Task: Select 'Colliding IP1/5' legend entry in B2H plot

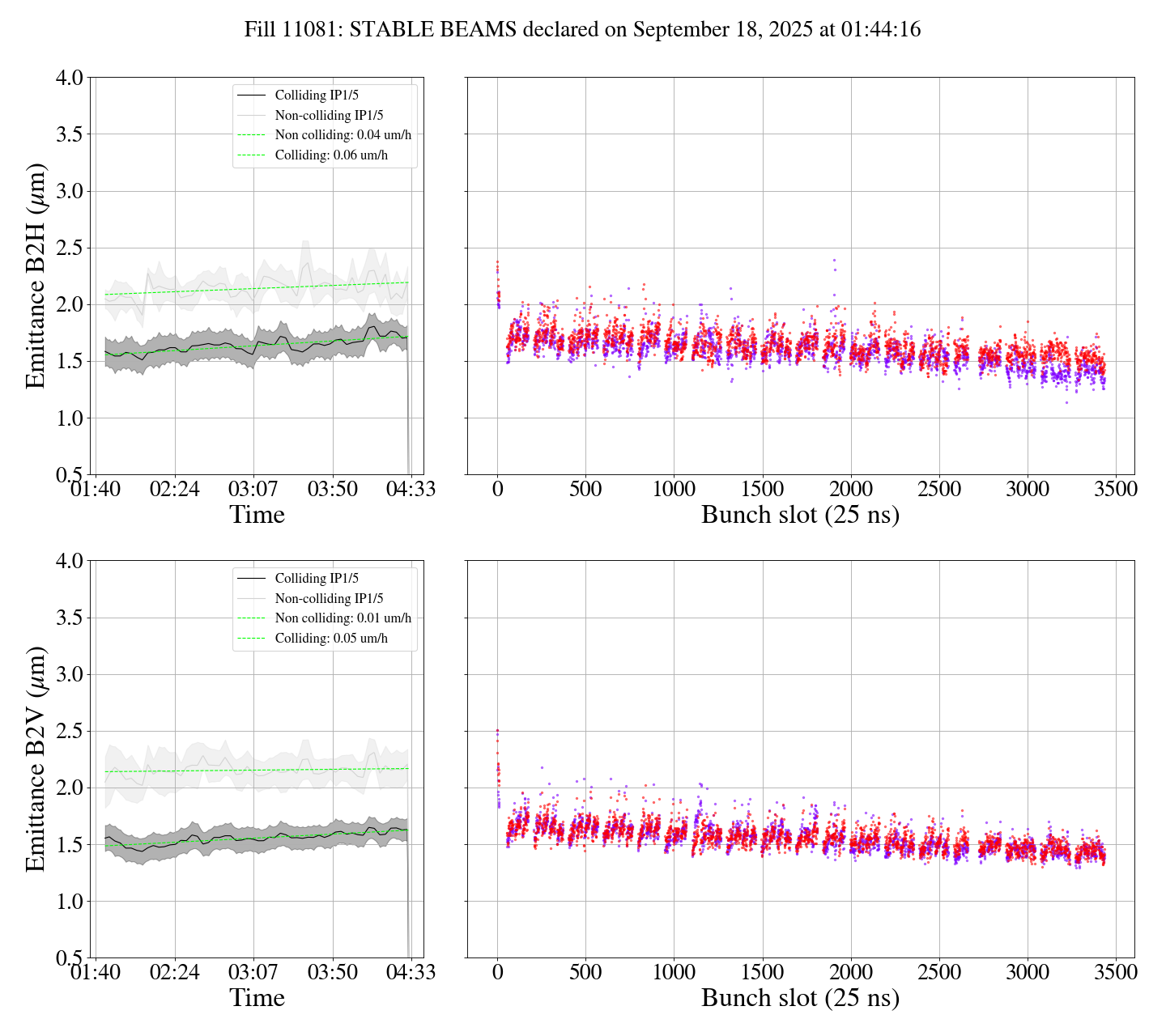Action: 317,96
